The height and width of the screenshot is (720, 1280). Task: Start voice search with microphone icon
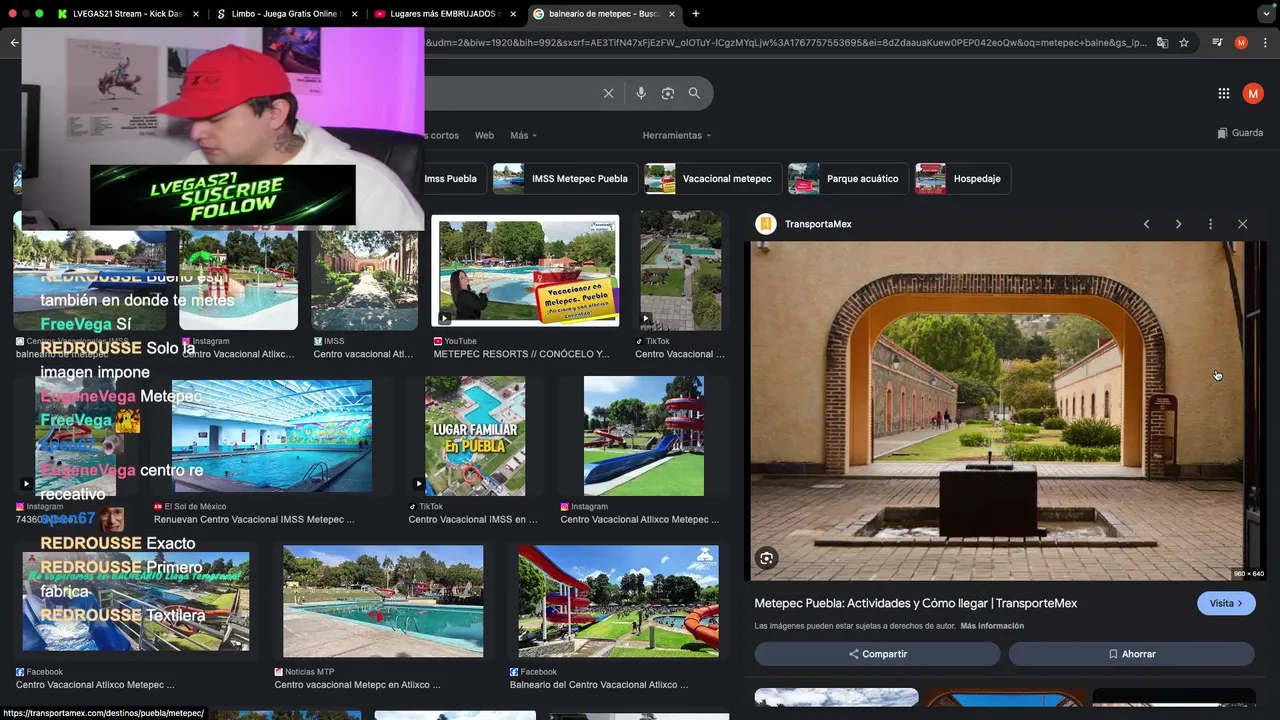641,93
